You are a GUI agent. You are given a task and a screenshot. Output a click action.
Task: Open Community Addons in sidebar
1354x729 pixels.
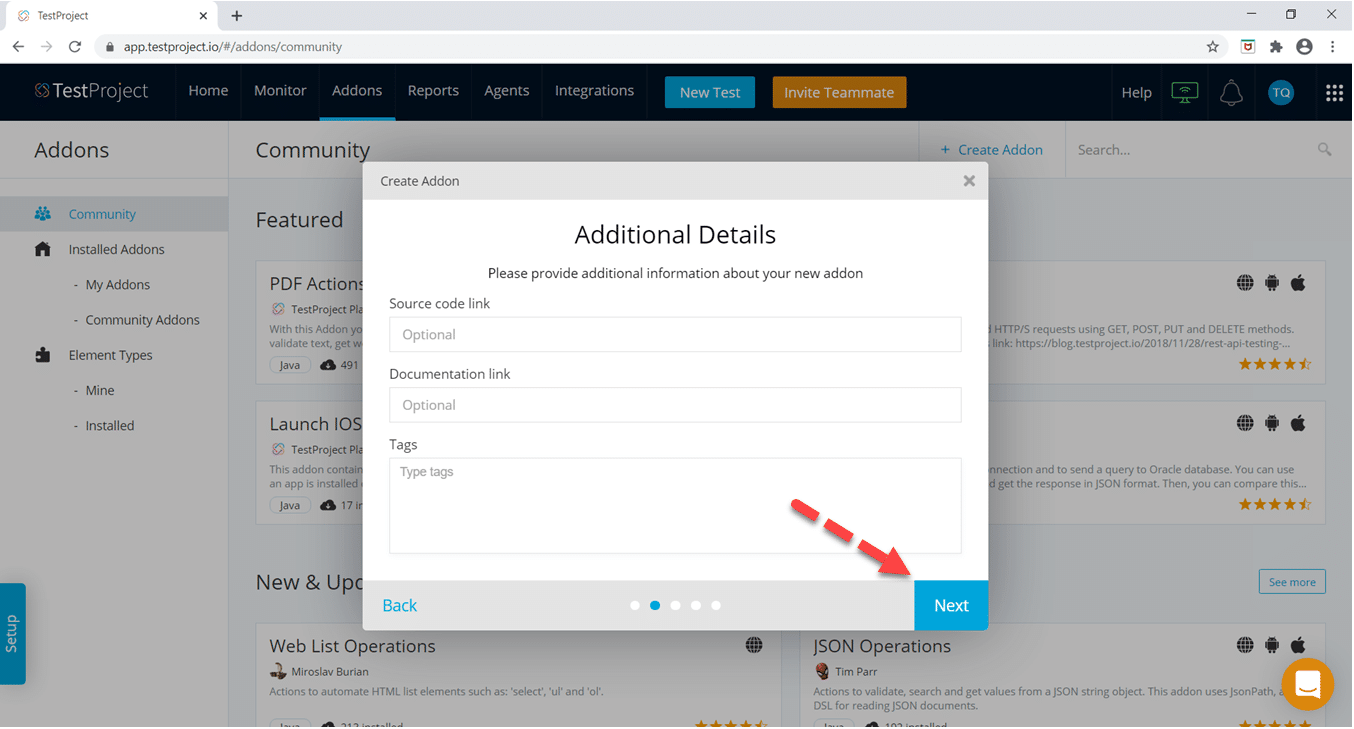click(x=143, y=320)
